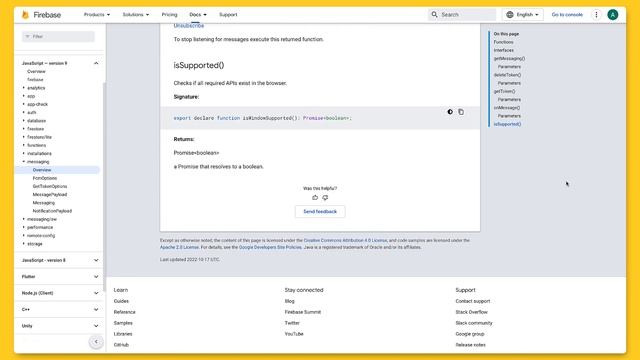This screenshot has width=640, height=360.
Task: Open the three-dot options menu
Action: pyautogui.click(x=596, y=15)
